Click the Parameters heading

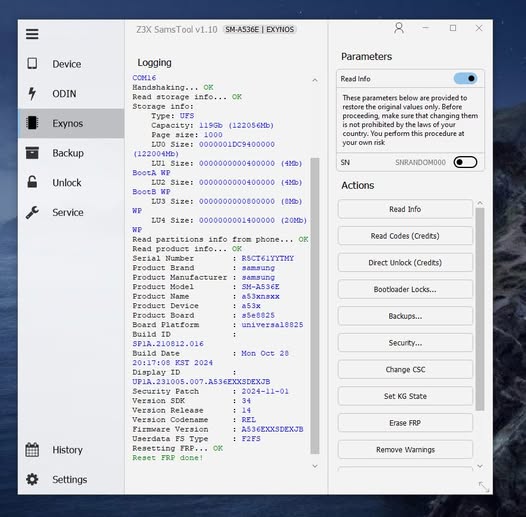pyautogui.click(x=366, y=56)
